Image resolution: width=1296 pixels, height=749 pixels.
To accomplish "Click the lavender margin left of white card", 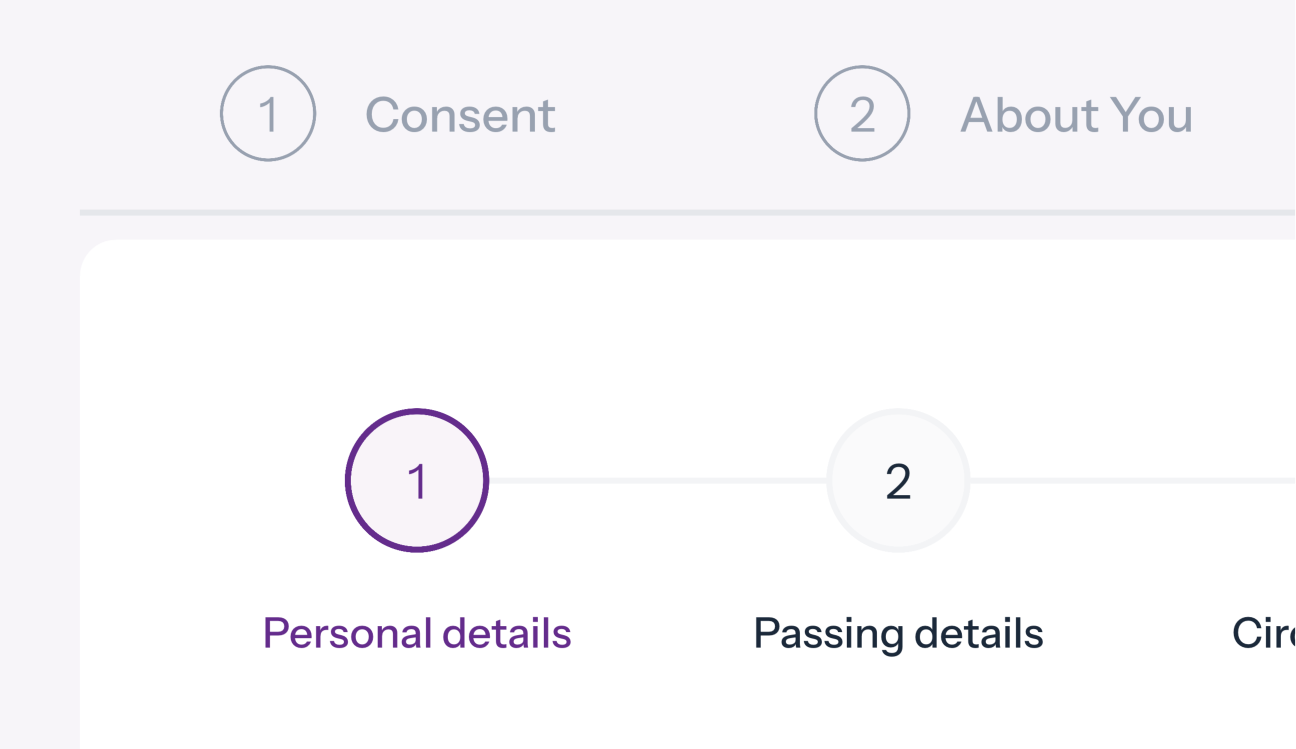I will click(38, 480).
